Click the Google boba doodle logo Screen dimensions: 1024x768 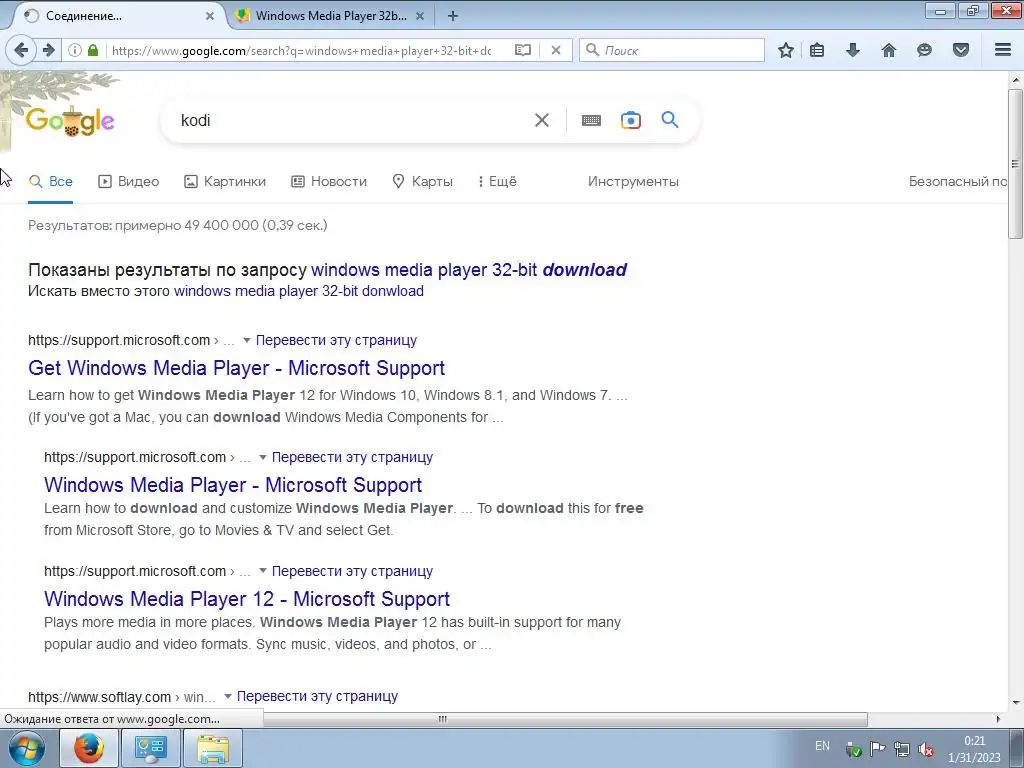point(70,120)
